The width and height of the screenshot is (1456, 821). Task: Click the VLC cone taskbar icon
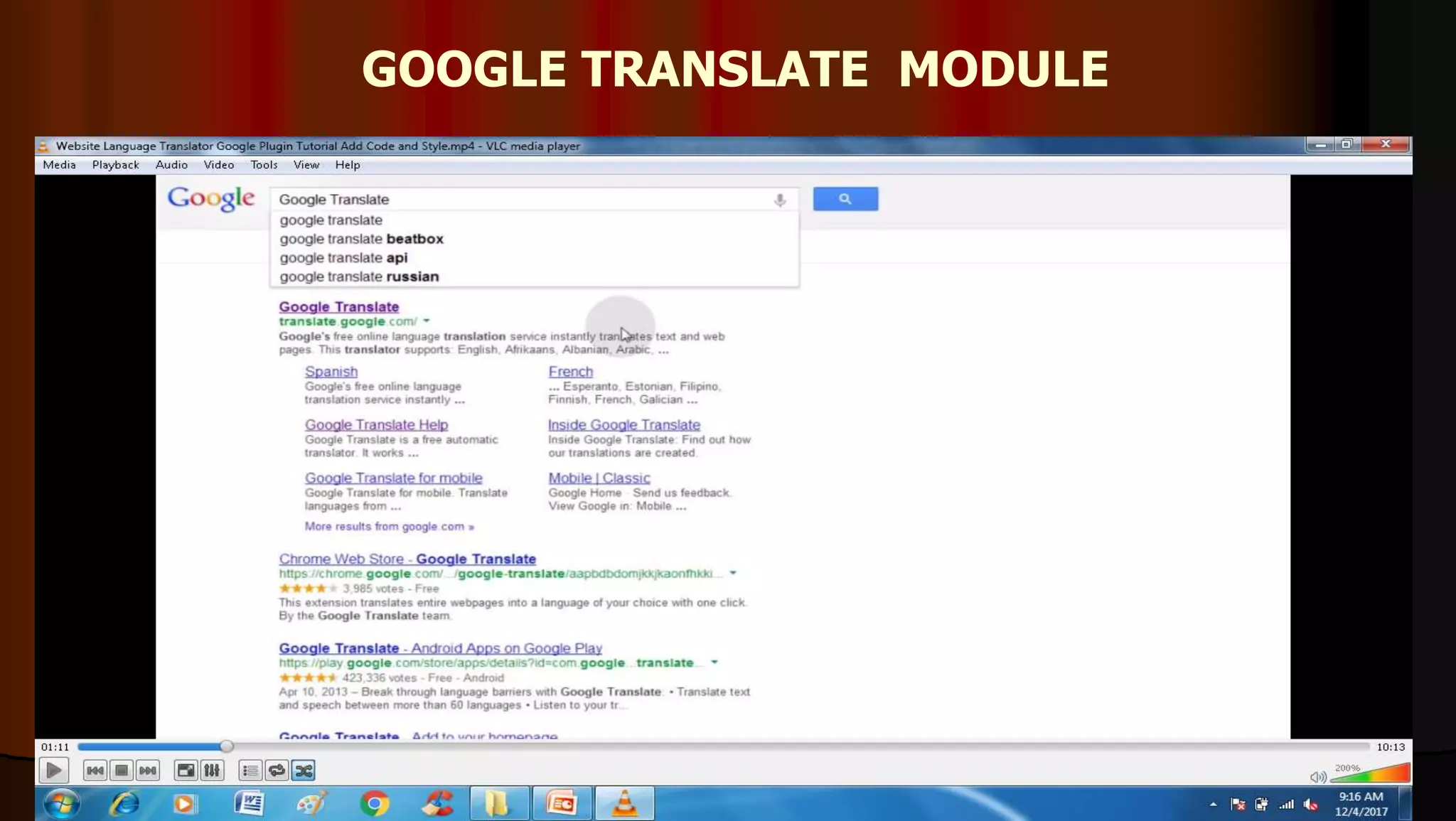tap(624, 804)
